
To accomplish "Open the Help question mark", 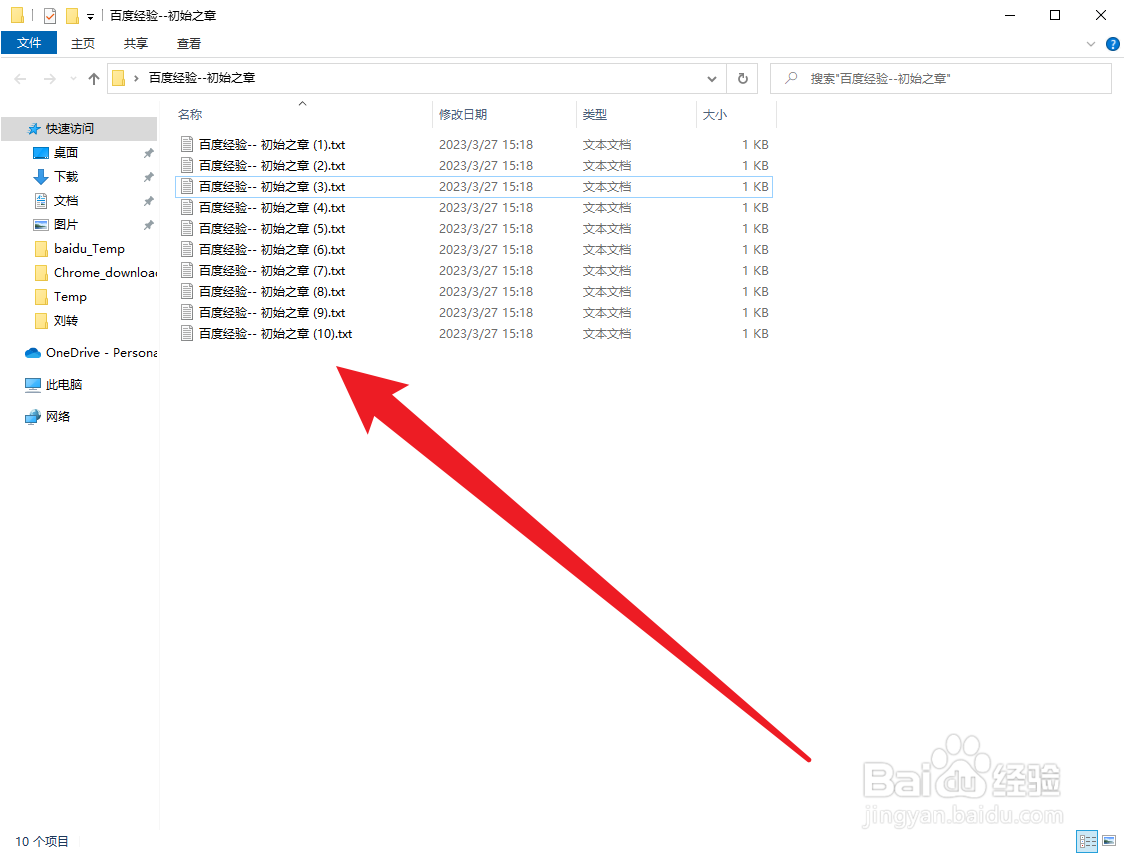I will point(1112,44).
